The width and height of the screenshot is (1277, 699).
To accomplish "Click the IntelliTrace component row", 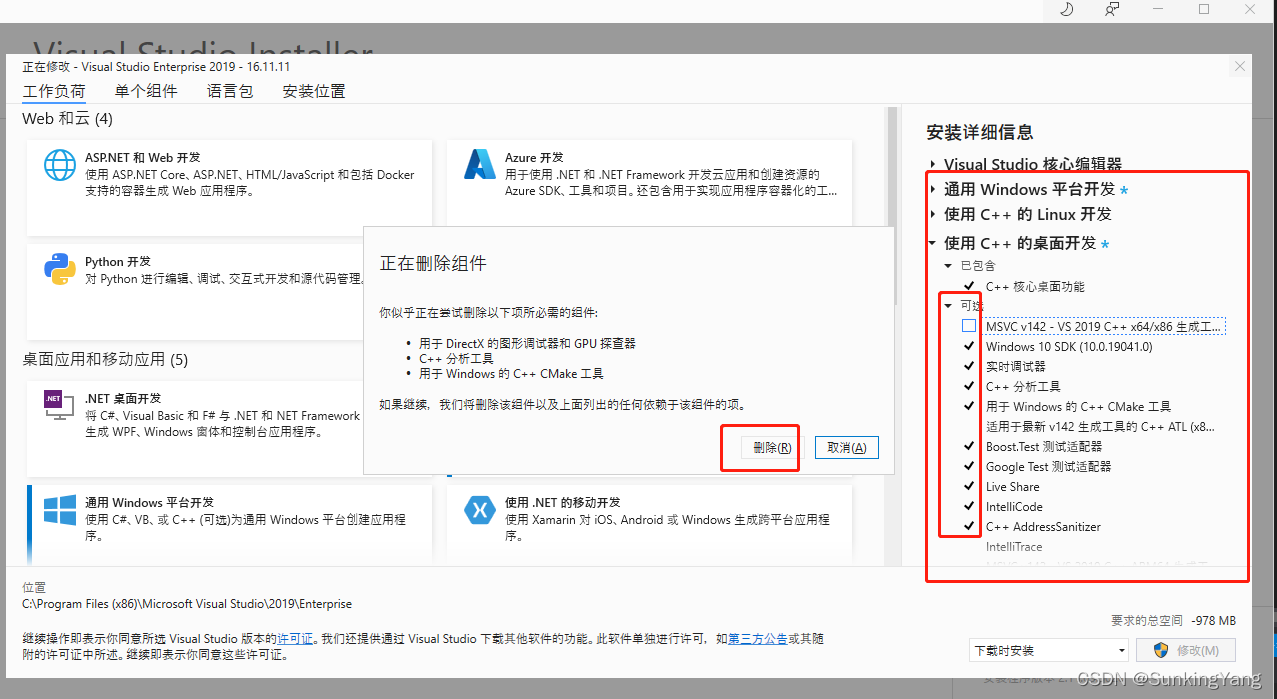I will (1014, 546).
